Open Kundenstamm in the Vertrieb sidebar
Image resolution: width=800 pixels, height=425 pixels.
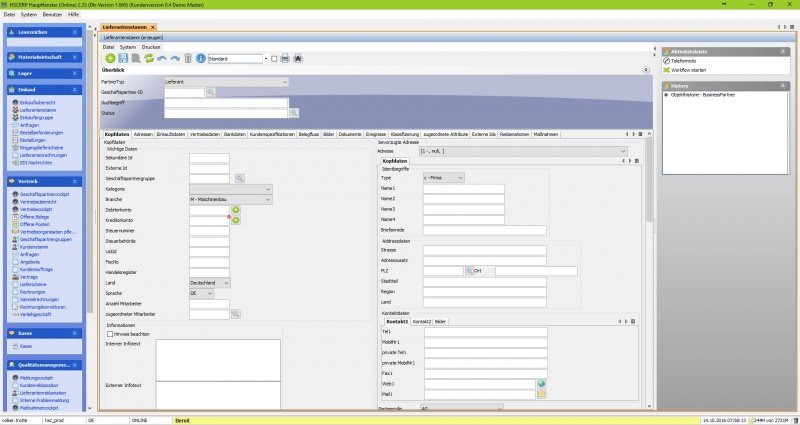[35, 246]
